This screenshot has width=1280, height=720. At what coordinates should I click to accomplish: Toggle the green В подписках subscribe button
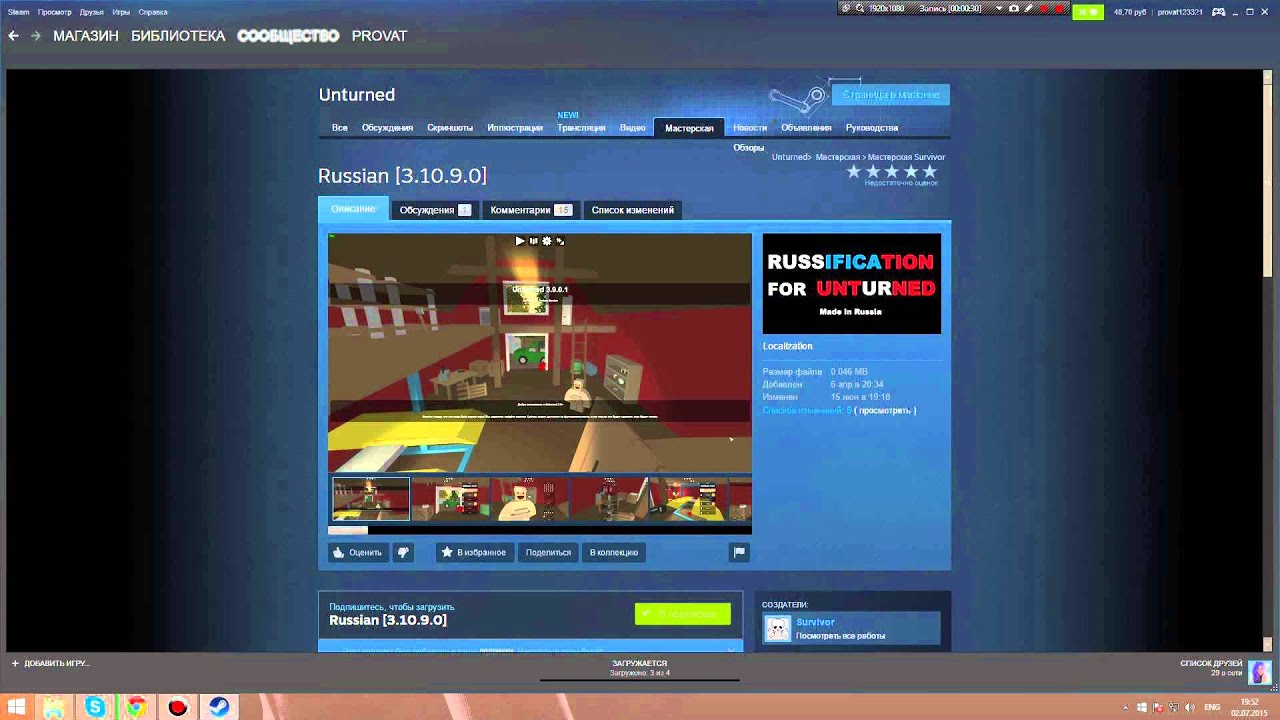click(683, 613)
